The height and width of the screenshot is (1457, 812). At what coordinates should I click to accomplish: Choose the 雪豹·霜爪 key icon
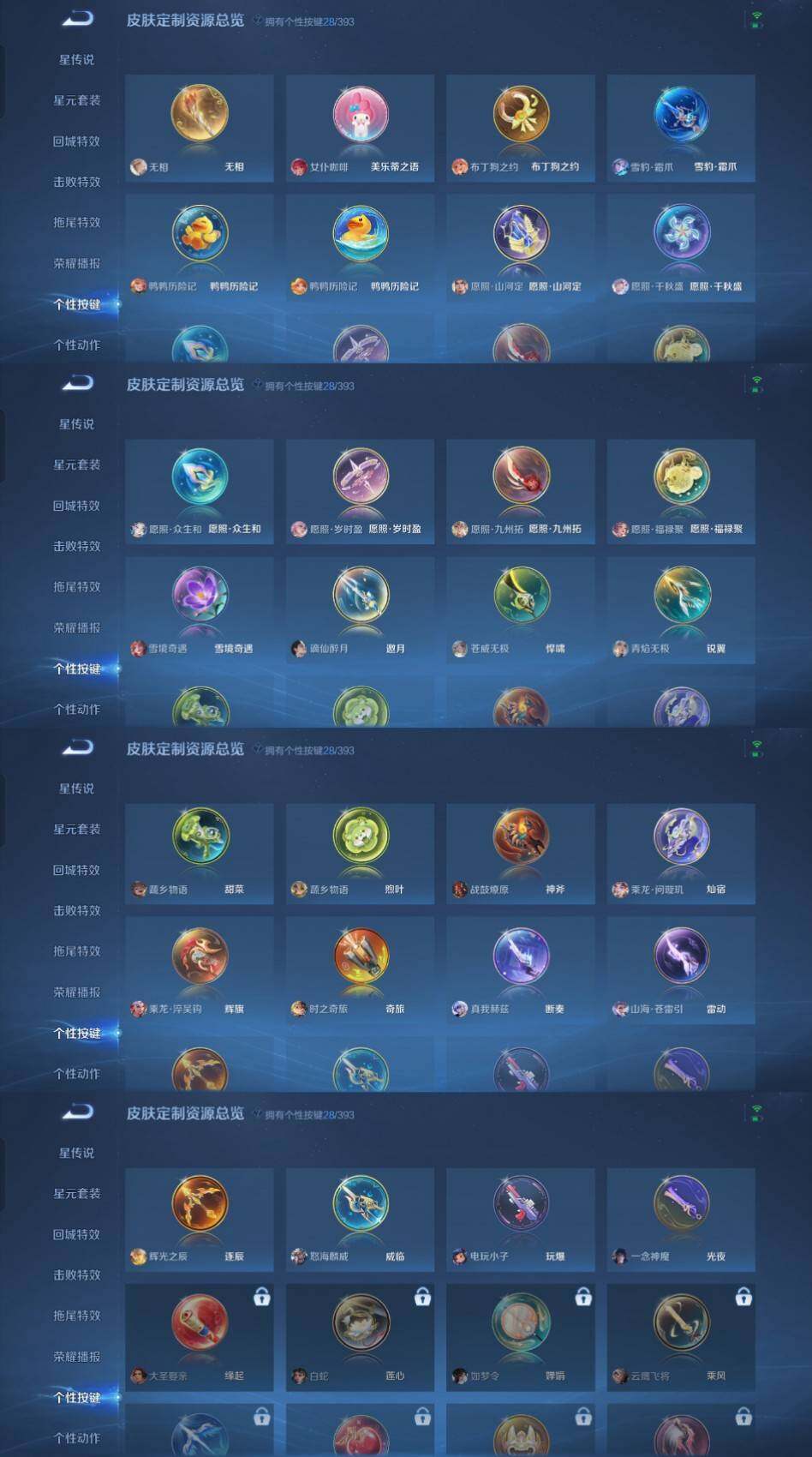point(681,114)
